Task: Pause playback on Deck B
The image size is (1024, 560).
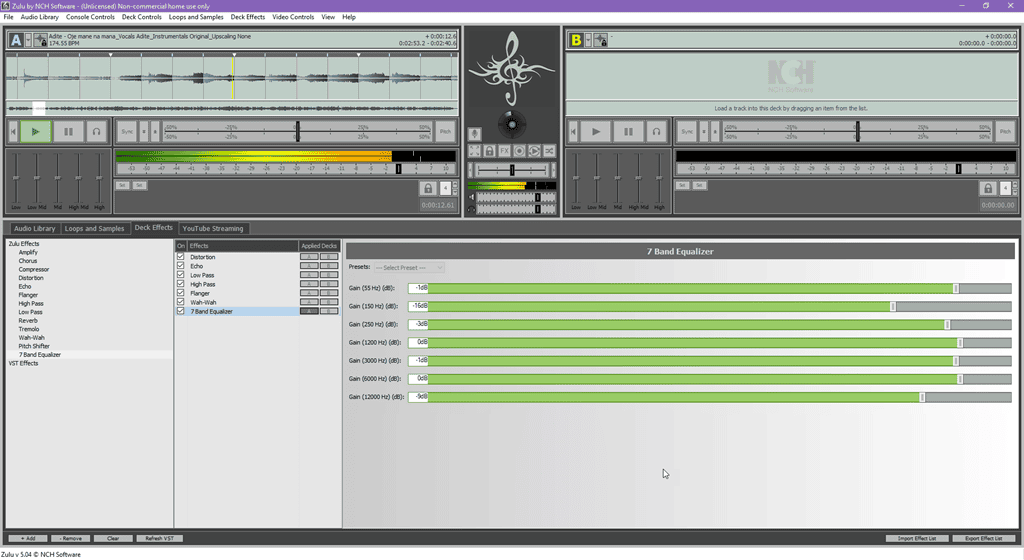Action: coord(628,132)
